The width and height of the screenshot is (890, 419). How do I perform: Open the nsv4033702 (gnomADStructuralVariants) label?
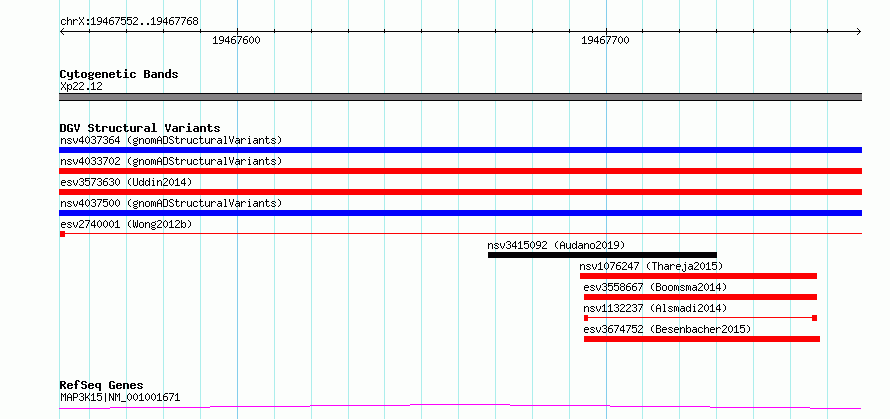pyautogui.click(x=171, y=161)
